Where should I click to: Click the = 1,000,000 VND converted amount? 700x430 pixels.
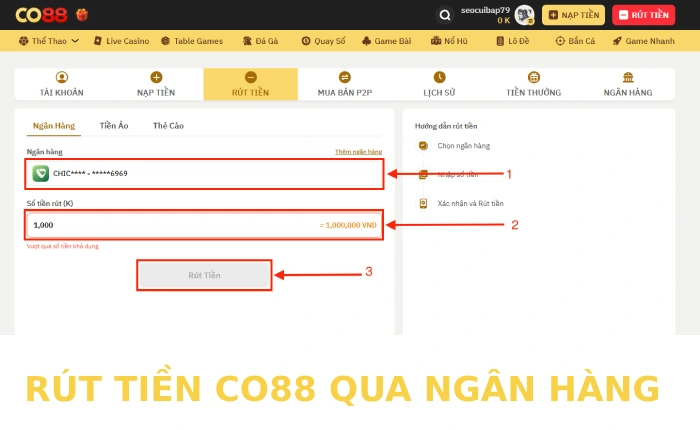(348, 225)
